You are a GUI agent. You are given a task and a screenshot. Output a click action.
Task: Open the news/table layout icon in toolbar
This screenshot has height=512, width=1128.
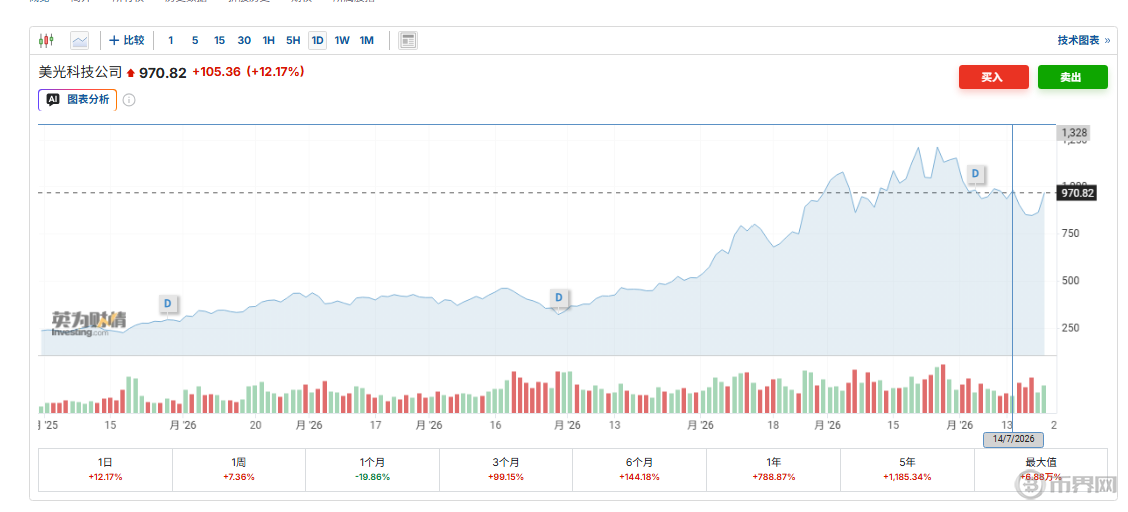click(x=408, y=40)
